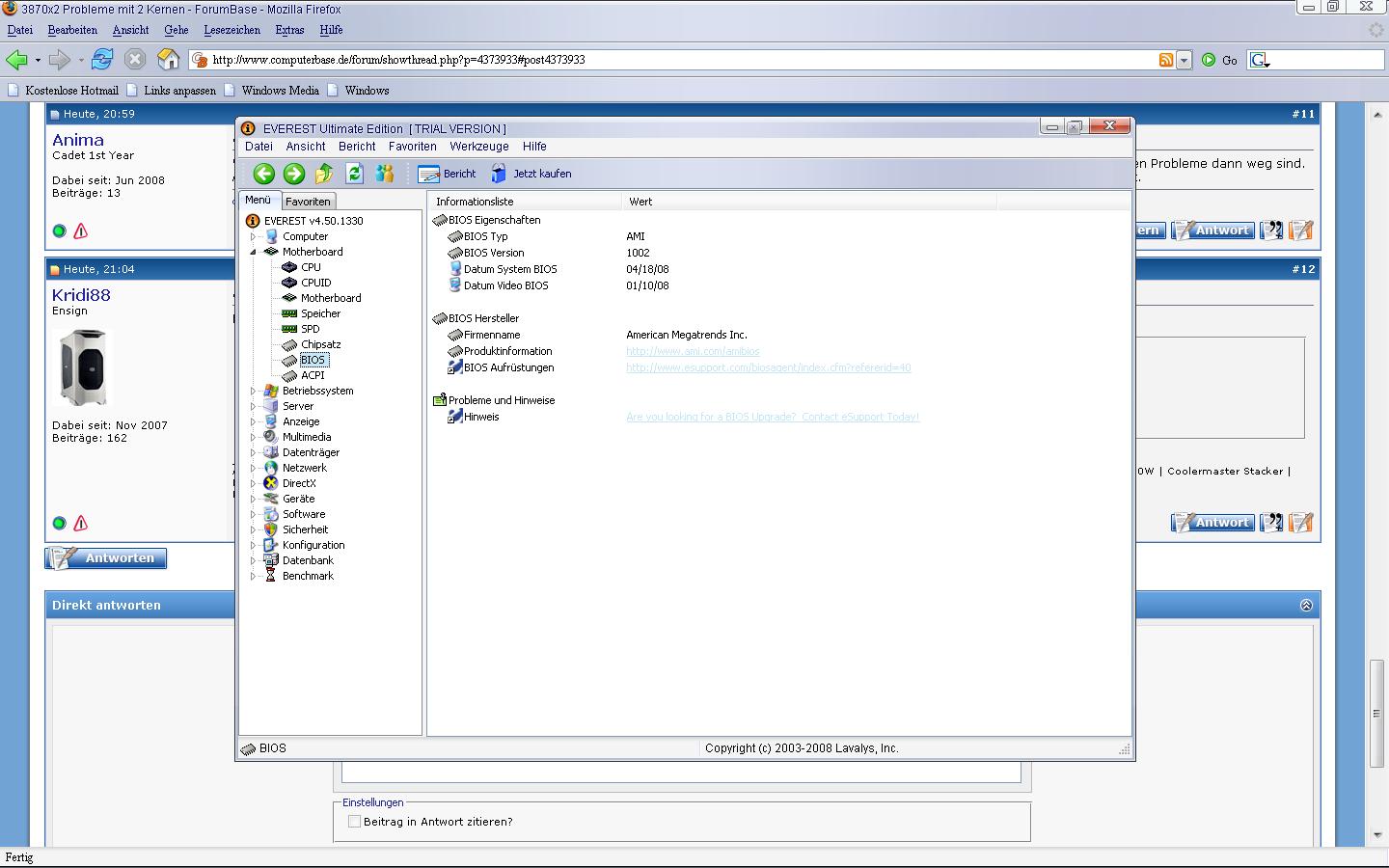Open user profile Kridi88
The image size is (1389, 868).
81,295
